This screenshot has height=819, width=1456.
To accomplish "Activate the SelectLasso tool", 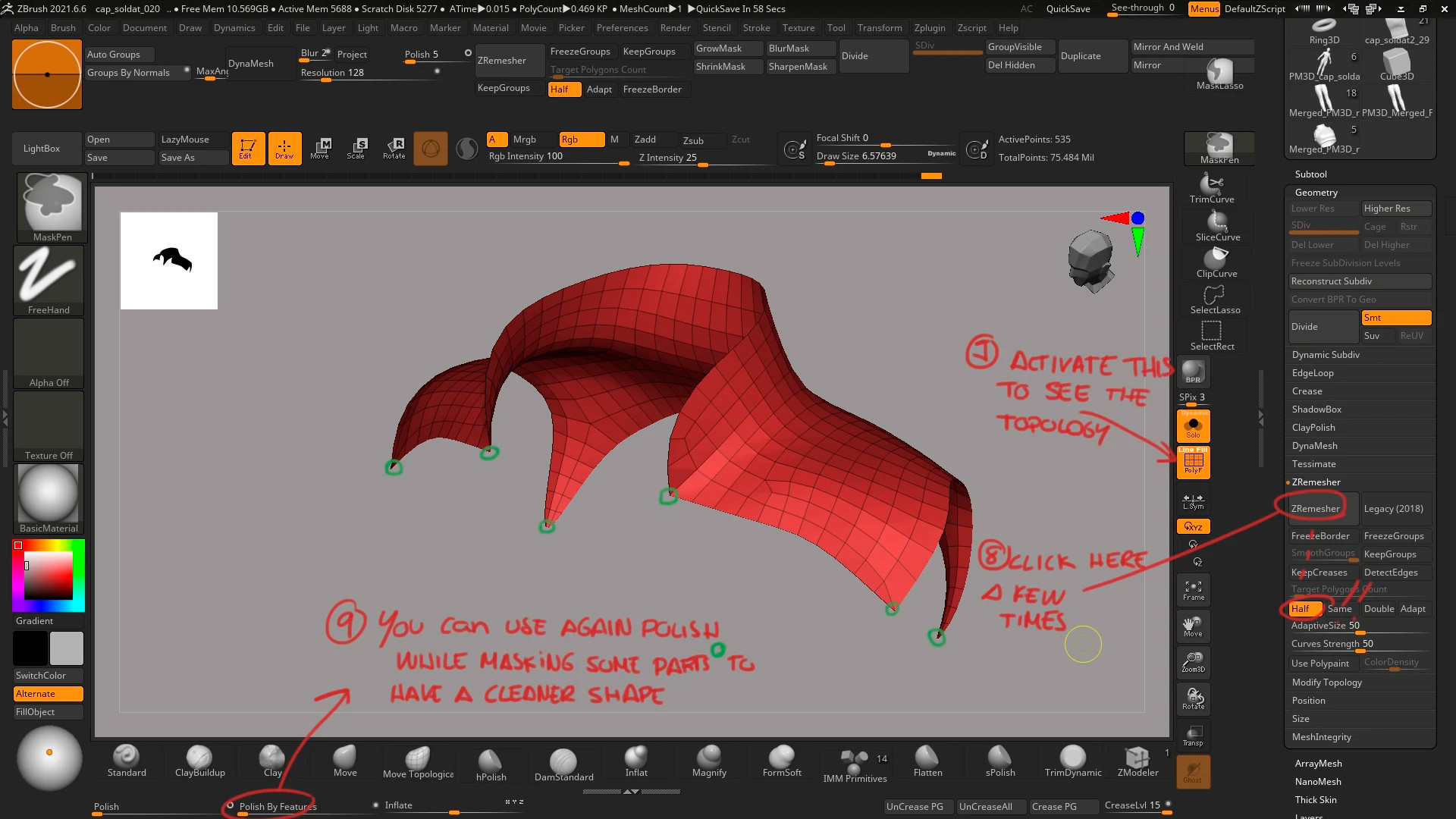I will point(1214,298).
